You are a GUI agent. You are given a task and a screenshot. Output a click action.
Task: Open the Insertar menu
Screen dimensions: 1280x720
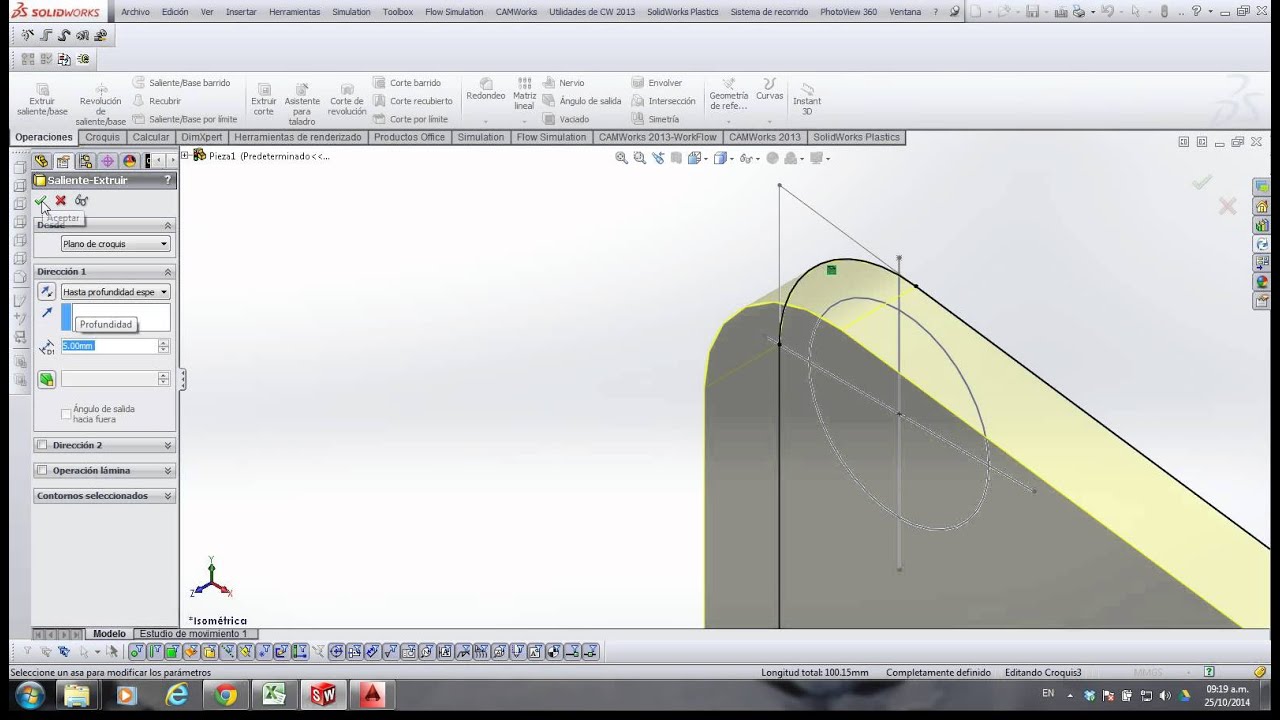(x=241, y=12)
